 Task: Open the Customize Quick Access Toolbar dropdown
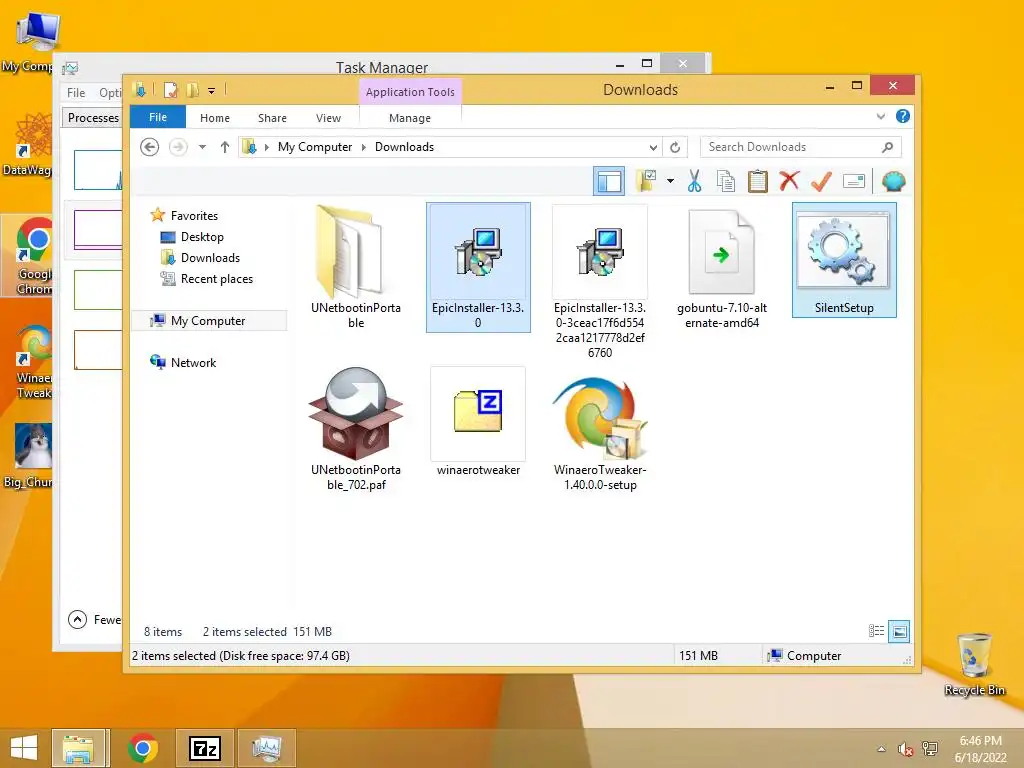coord(212,91)
